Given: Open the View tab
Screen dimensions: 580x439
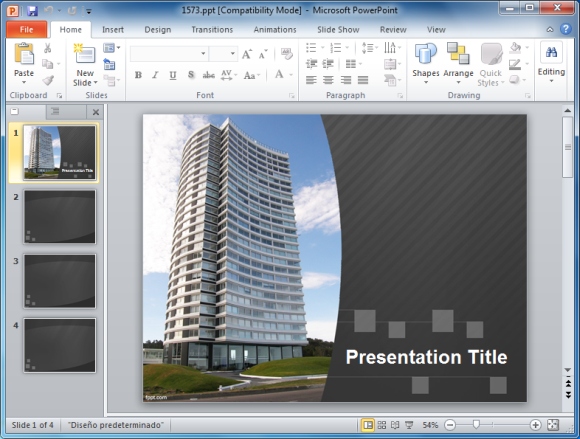Looking at the screenshot, I should (x=436, y=30).
